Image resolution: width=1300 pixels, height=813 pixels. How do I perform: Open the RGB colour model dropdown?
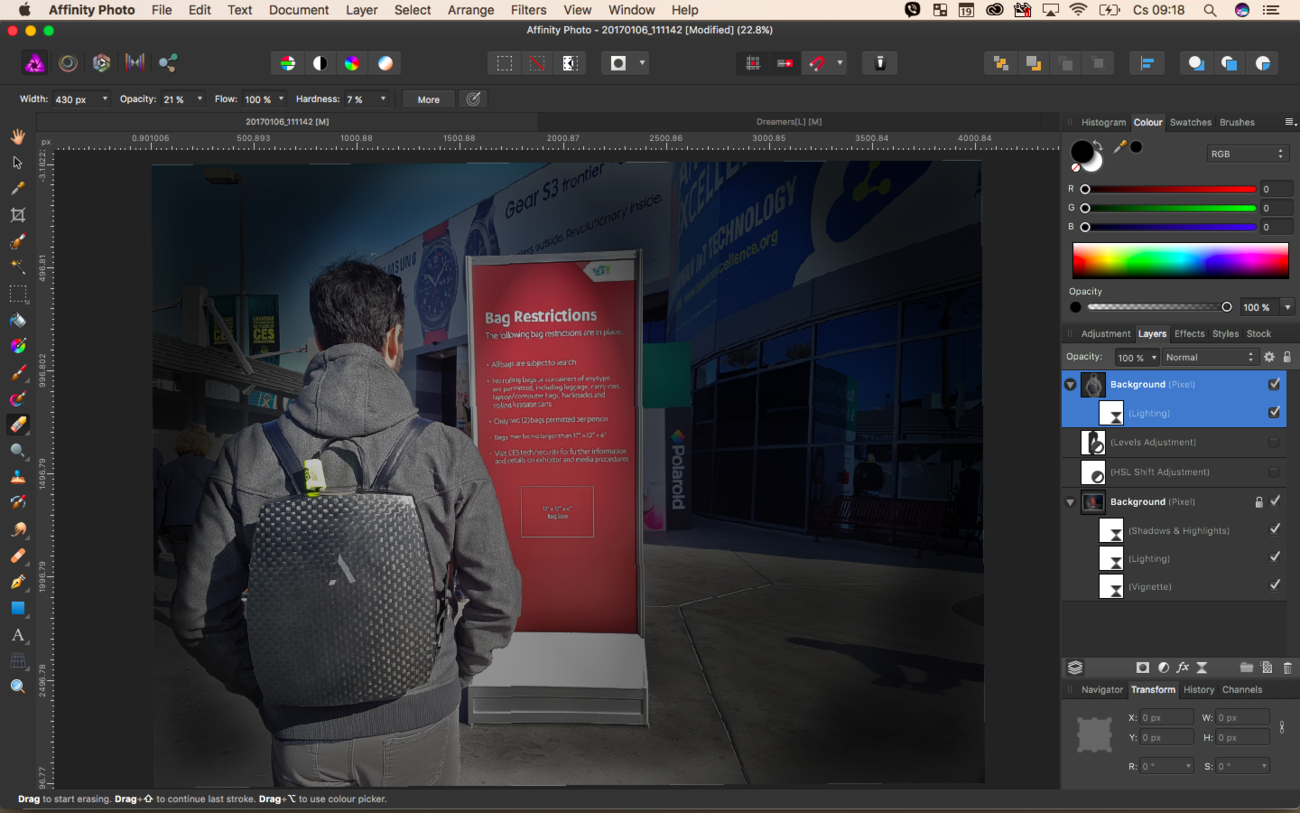(1247, 154)
